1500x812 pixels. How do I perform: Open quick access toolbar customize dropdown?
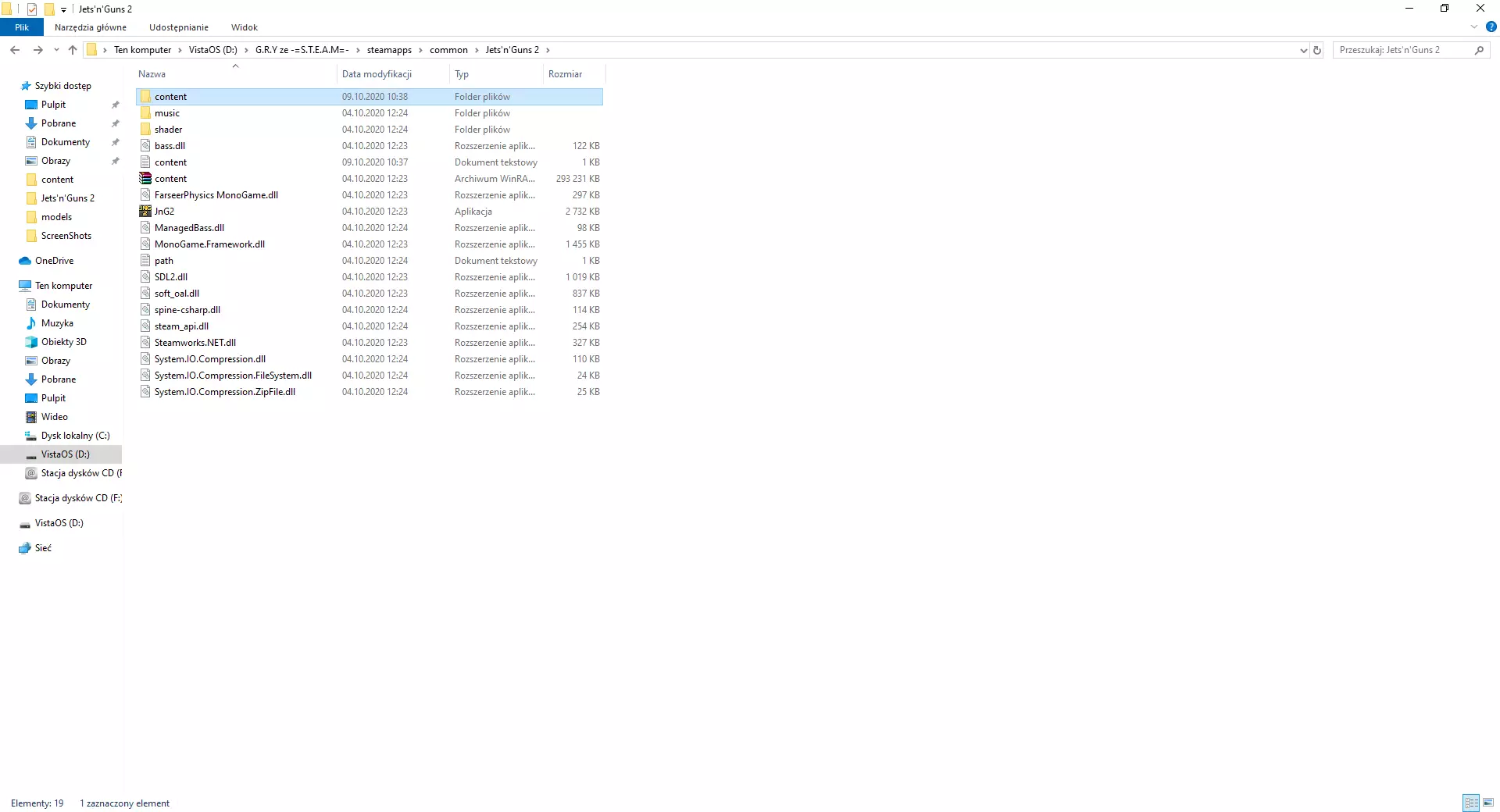click(x=64, y=9)
